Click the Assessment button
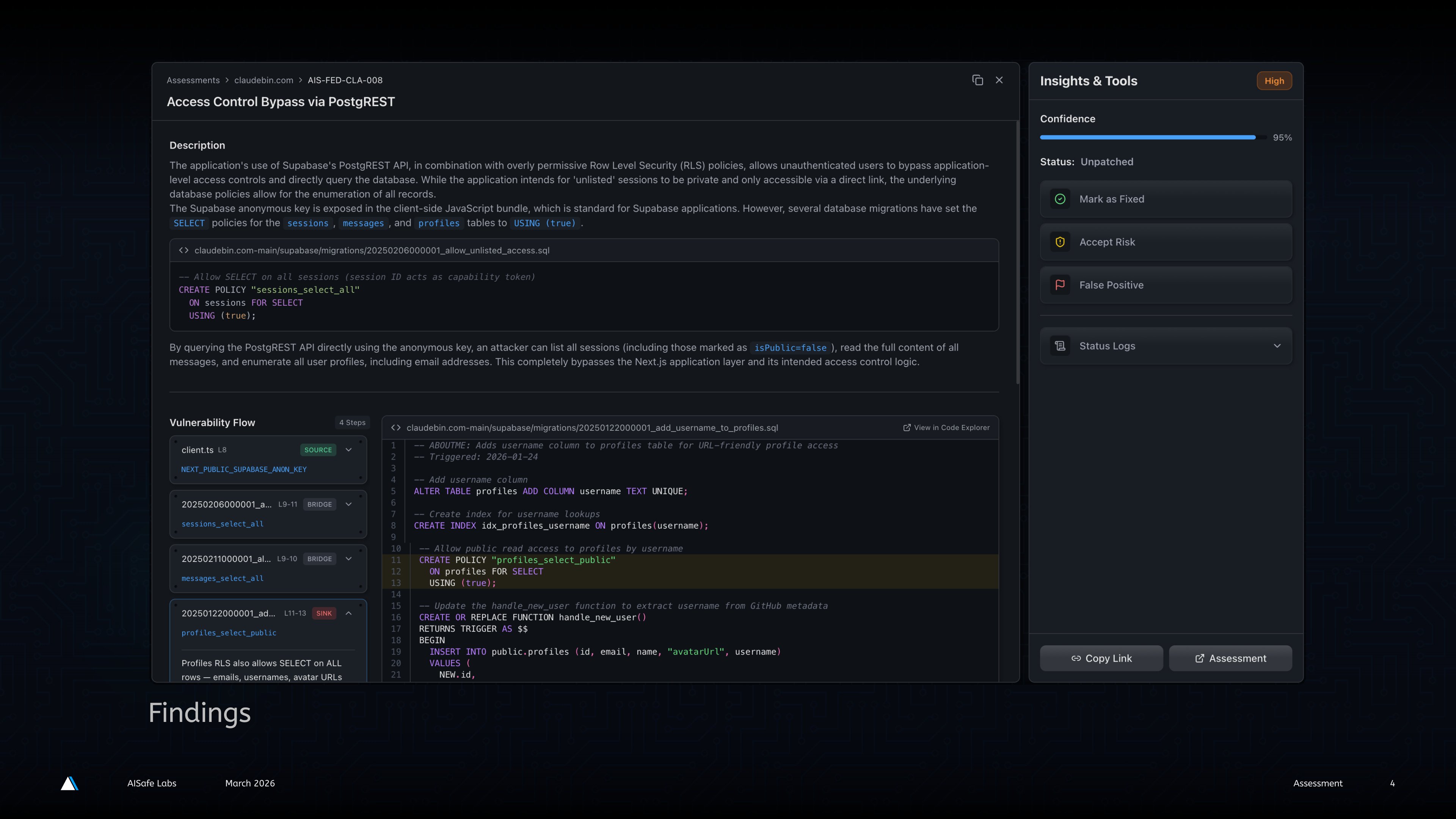 click(x=1230, y=658)
